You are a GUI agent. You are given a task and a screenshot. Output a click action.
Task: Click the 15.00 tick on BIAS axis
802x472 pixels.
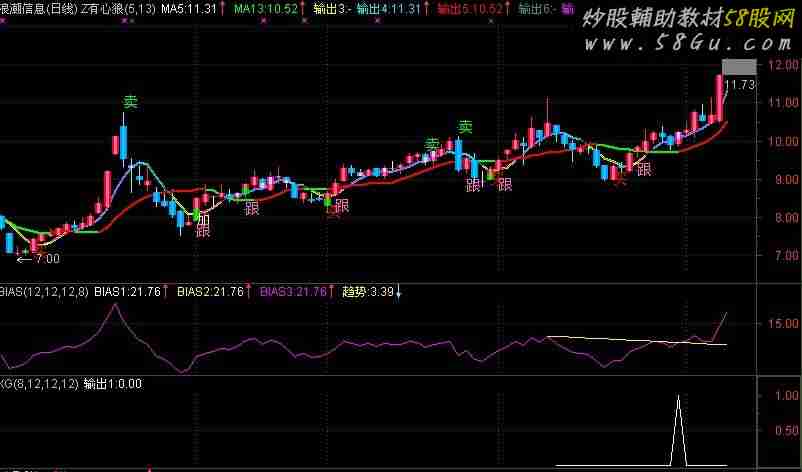[x=780, y=324]
